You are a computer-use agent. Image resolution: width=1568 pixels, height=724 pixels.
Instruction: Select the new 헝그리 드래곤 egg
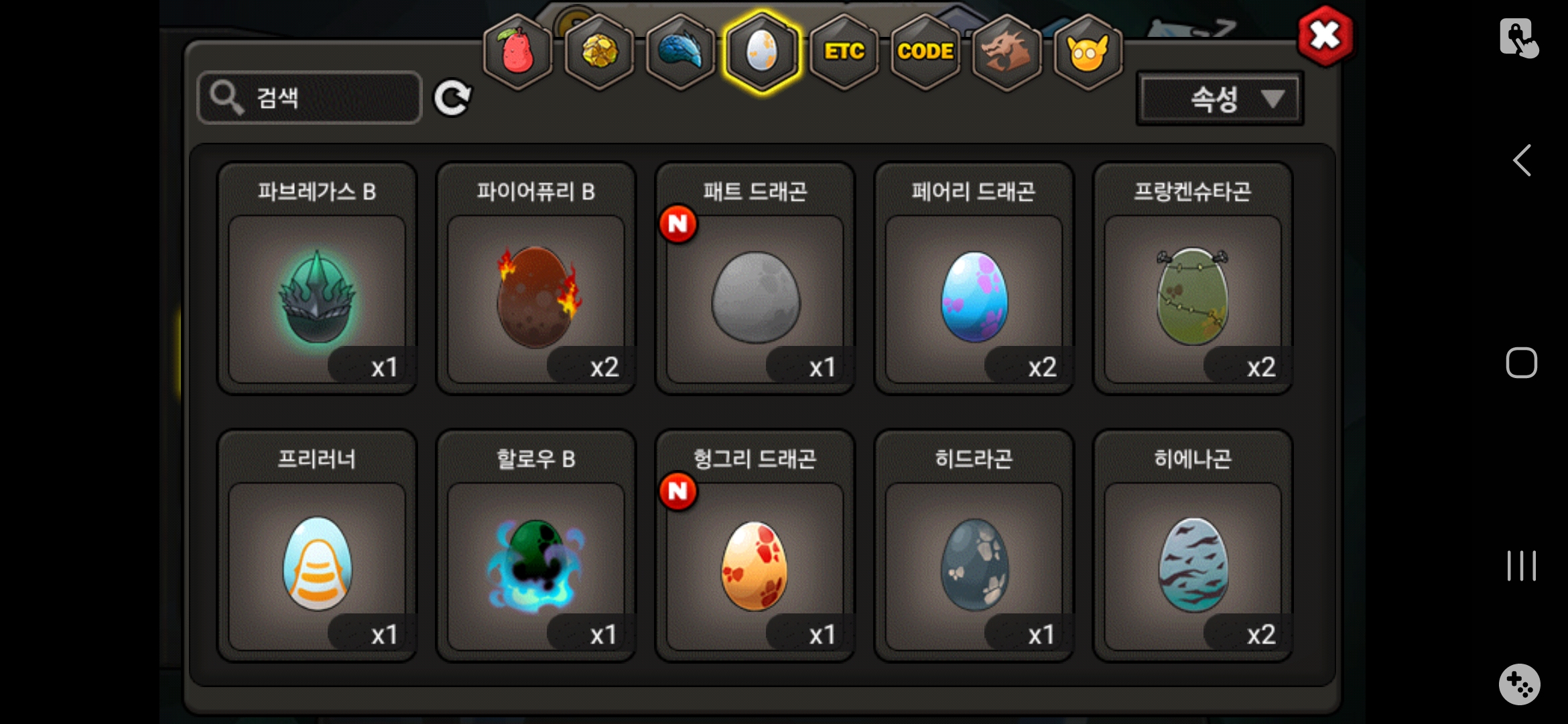[755, 546]
